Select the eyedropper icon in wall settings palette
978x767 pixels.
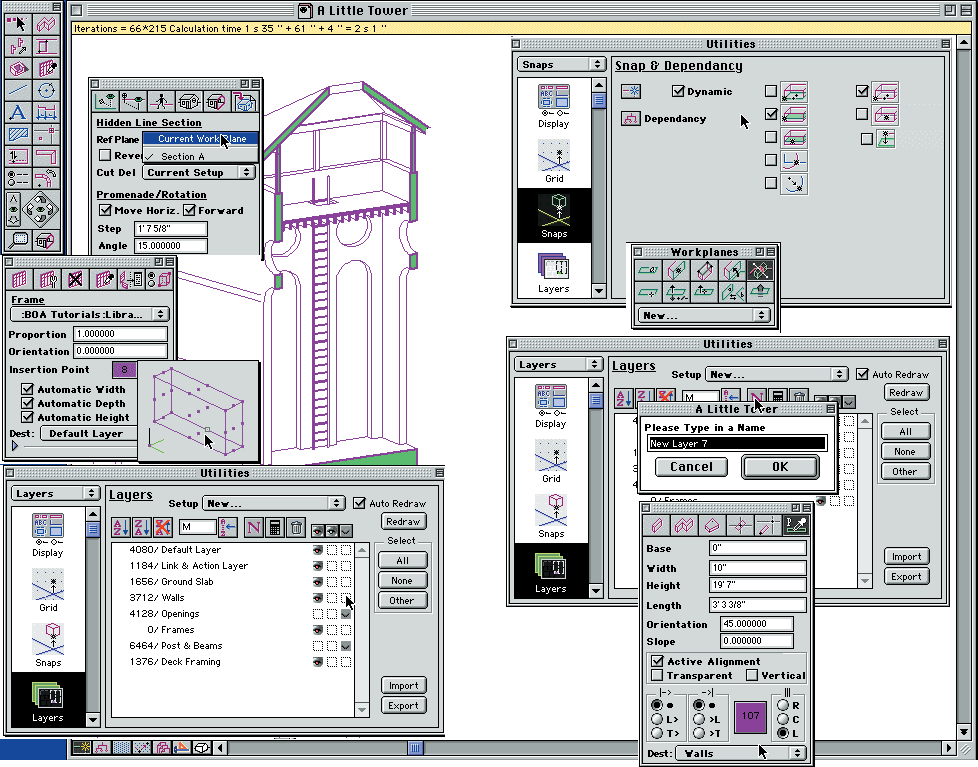click(x=796, y=524)
